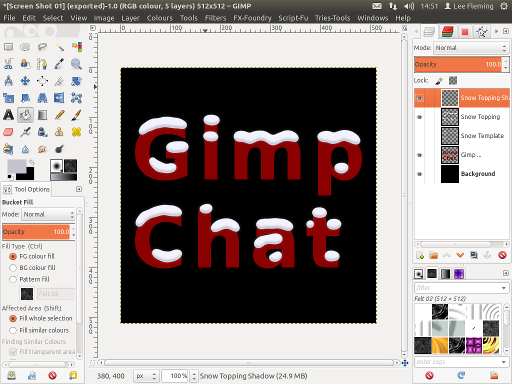Hide the Gimp text layer
The height and width of the screenshot is (384, 512).
[420, 155]
